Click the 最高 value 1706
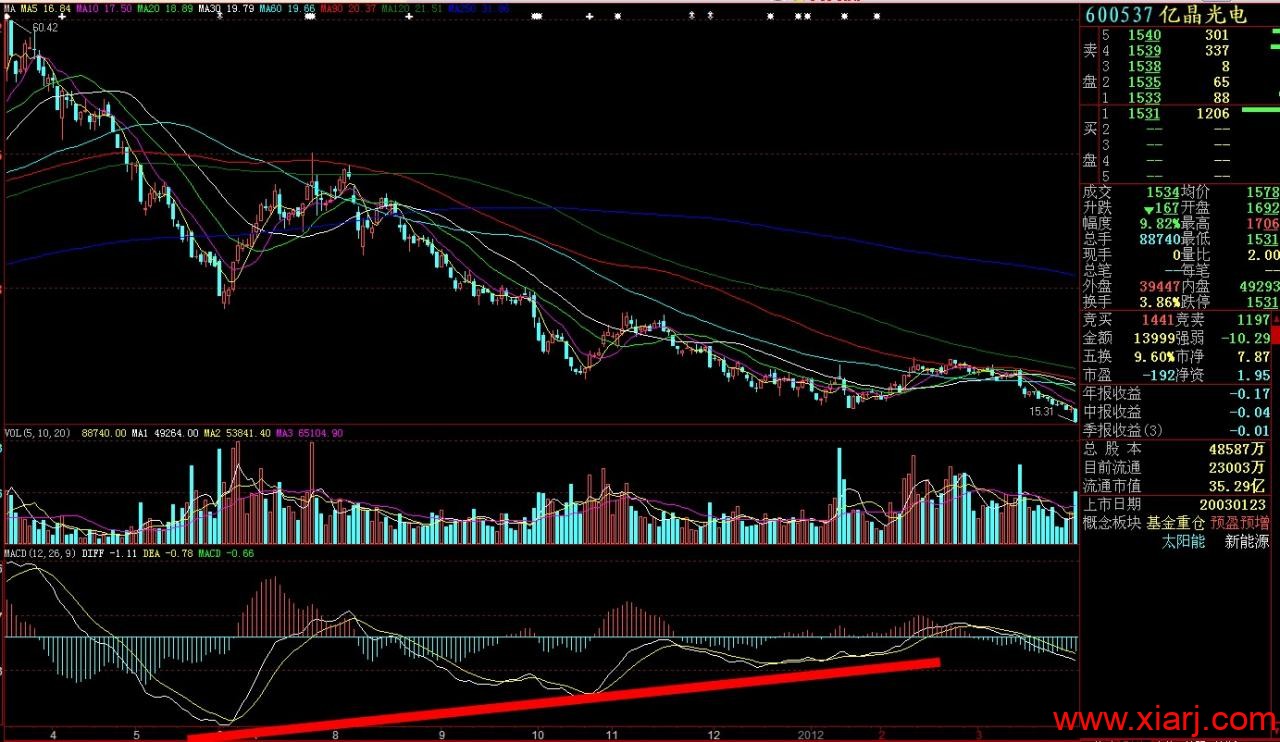 (x=1262, y=224)
